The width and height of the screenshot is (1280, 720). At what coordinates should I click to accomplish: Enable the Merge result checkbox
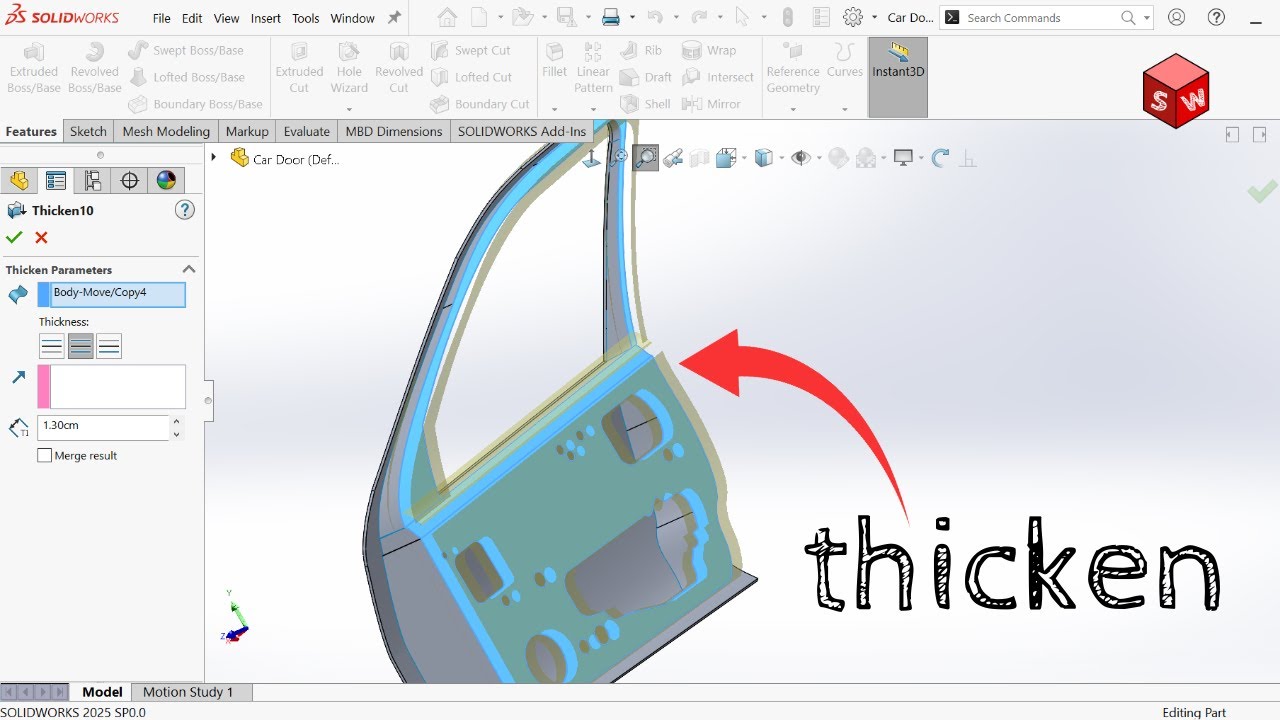coord(44,455)
